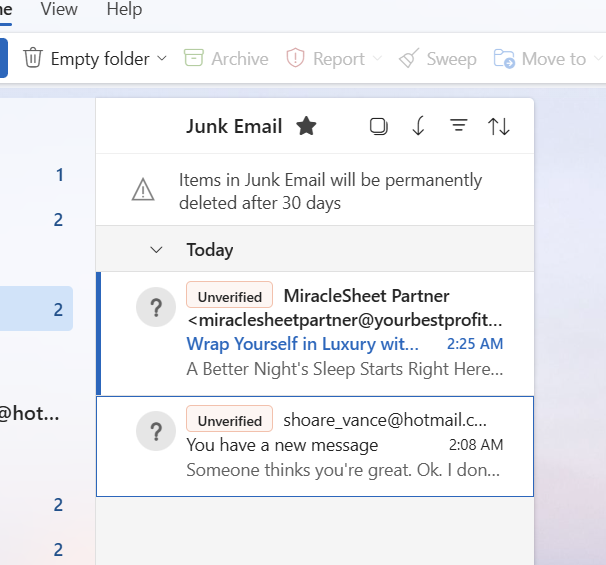606x565 pixels.
Task: Click the @hot... account entry in sidebar
Action: [x=29, y=414]
